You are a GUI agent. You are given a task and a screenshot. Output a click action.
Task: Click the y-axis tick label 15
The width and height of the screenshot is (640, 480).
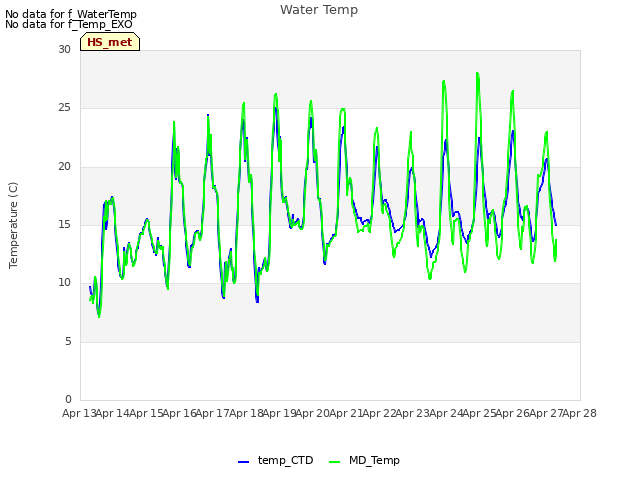[64, 224]
